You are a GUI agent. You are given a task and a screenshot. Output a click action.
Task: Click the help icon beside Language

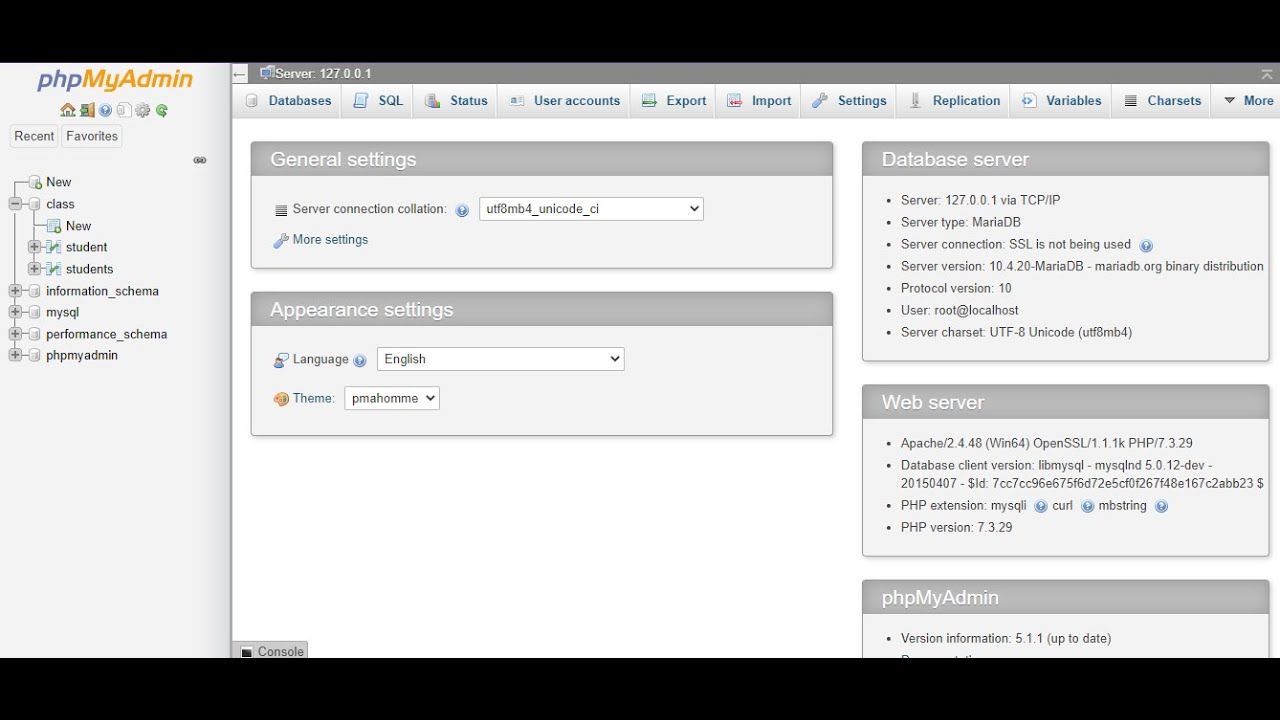(x=360, y=360)
